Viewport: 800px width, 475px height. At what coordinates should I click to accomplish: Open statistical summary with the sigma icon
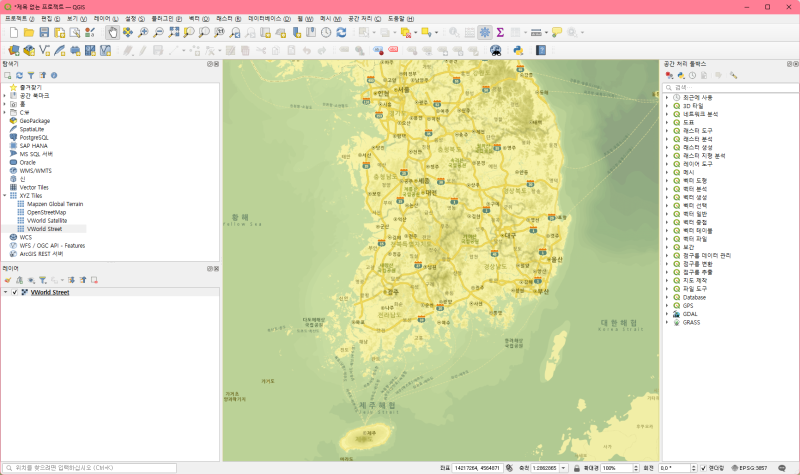coord(501,33)
